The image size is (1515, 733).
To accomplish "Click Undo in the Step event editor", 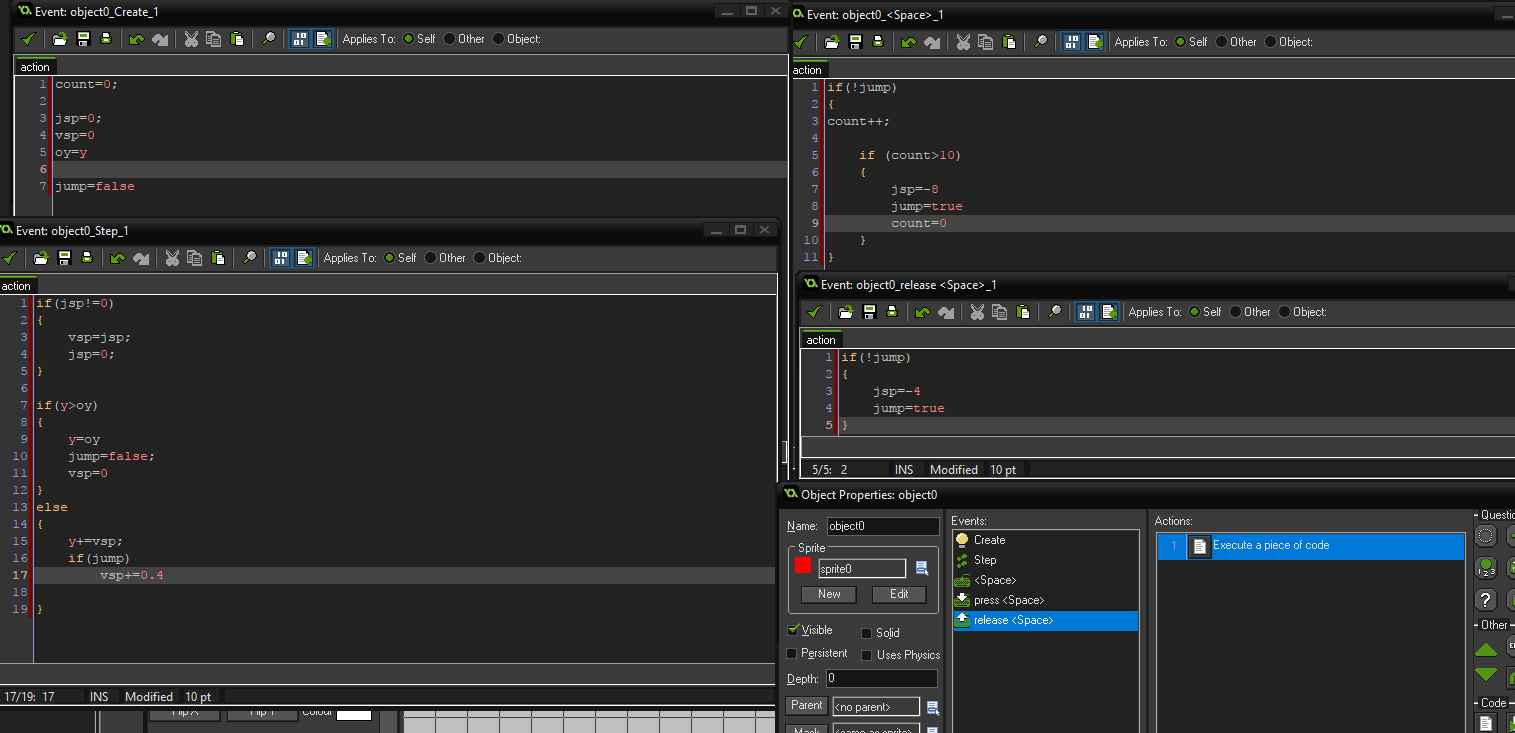I will (x=118, y=258).
